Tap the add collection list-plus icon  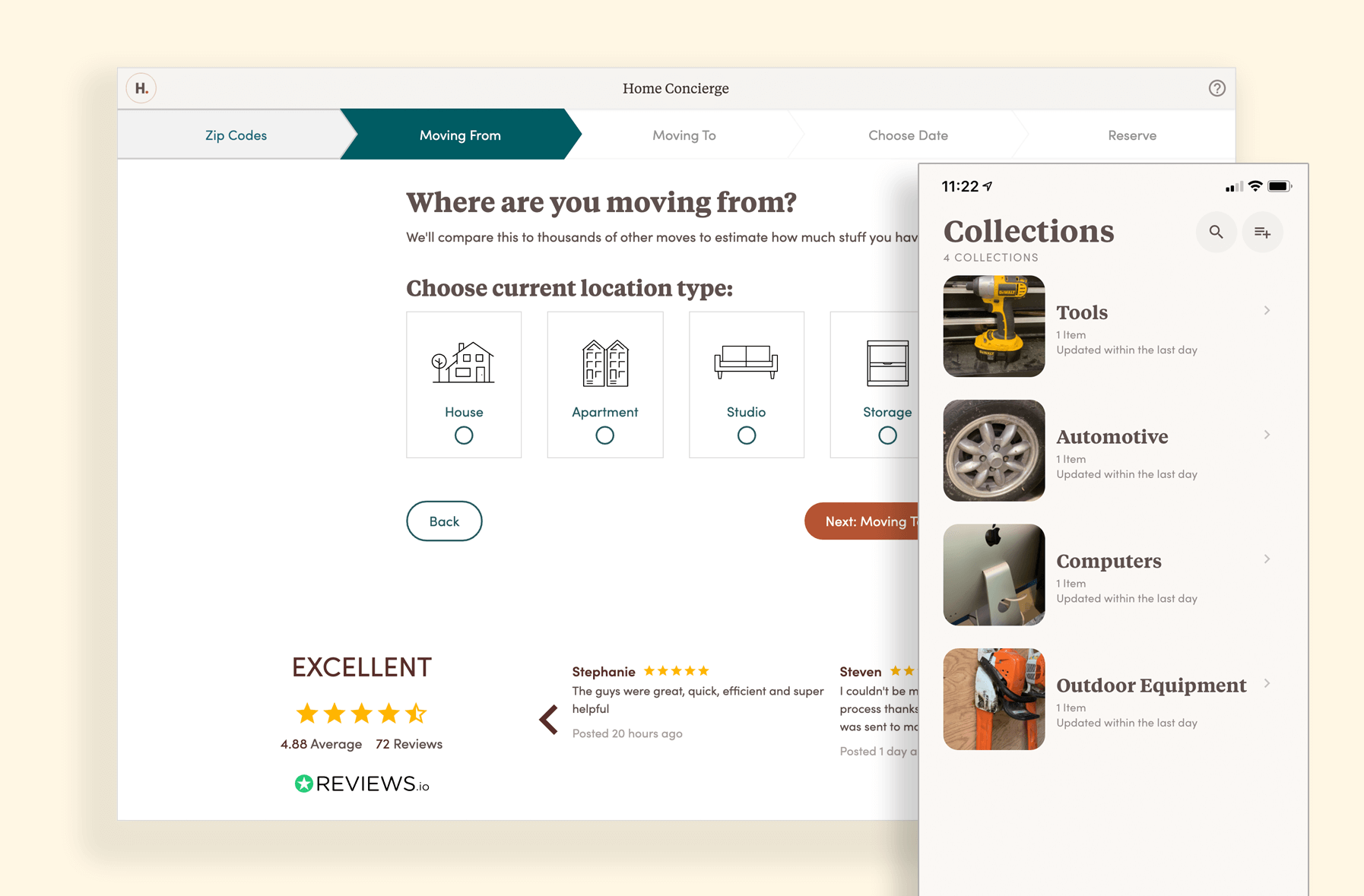[1262, 232]
